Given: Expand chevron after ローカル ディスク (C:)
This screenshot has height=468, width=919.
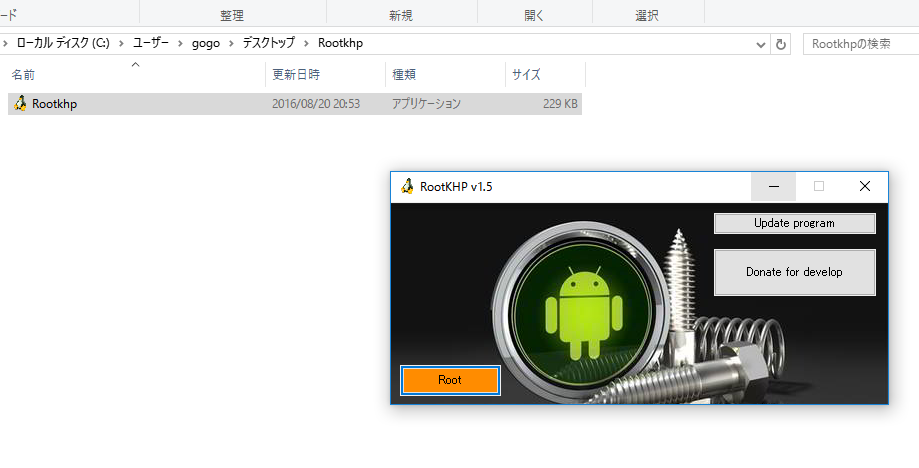Looking at the screenshot, I should [x=121, y=44].
